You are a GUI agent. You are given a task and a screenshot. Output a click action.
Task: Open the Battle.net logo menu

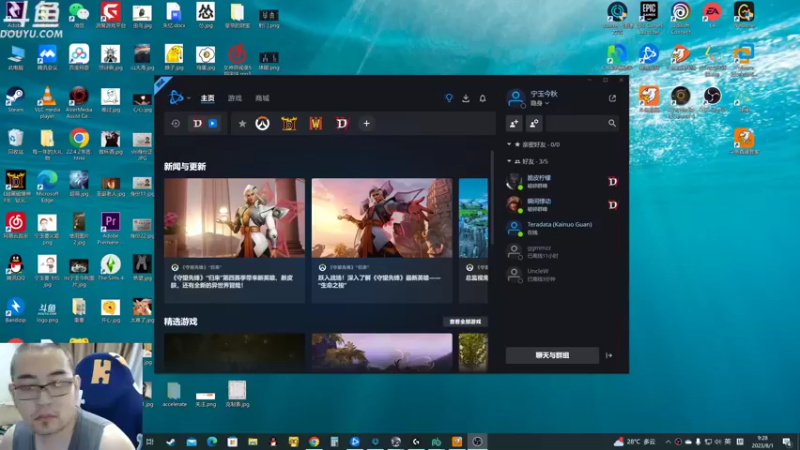[177, 97]
